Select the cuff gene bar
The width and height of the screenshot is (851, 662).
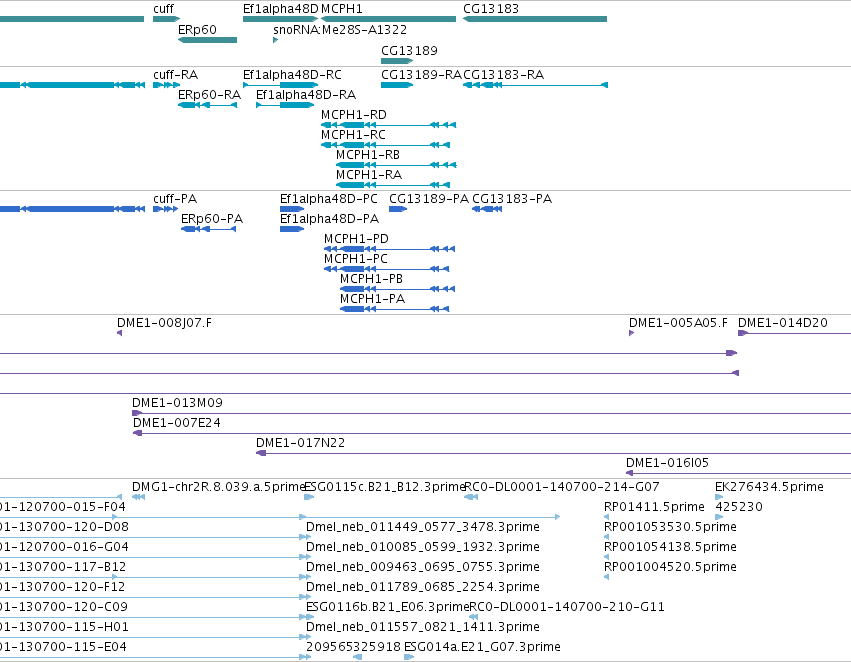[166, 19]
